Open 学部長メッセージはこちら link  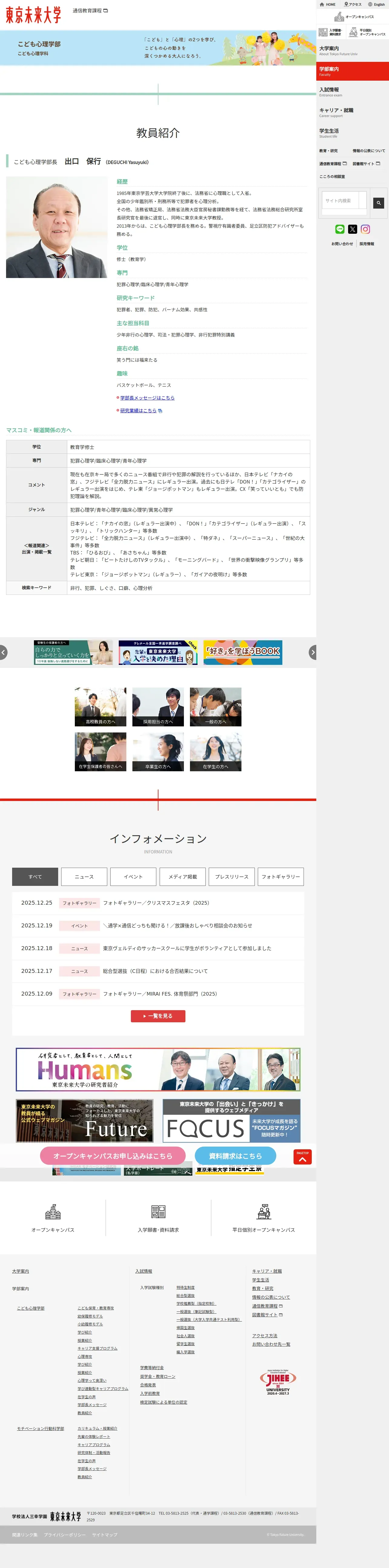click(147, 398)
